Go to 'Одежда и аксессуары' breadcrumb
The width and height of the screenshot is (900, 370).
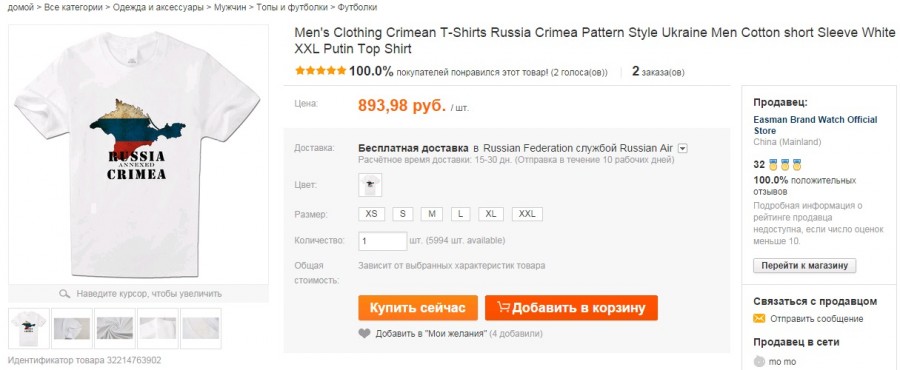pyautogui.click(x=158, y=7)
